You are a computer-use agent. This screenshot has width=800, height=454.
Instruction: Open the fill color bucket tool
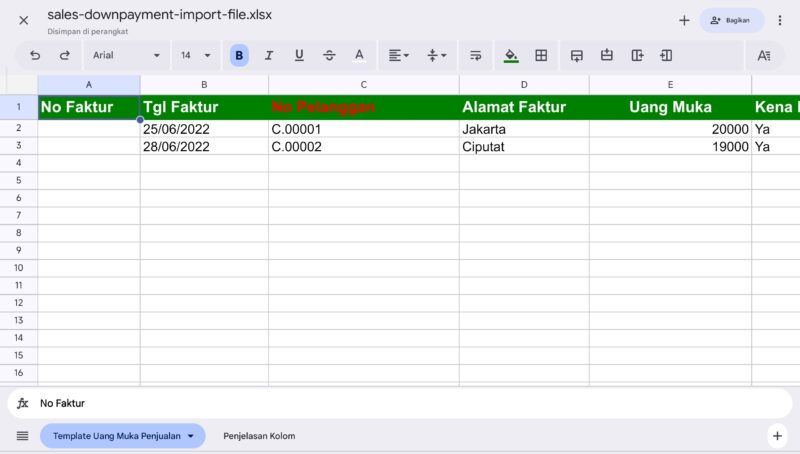click(511, 56)
